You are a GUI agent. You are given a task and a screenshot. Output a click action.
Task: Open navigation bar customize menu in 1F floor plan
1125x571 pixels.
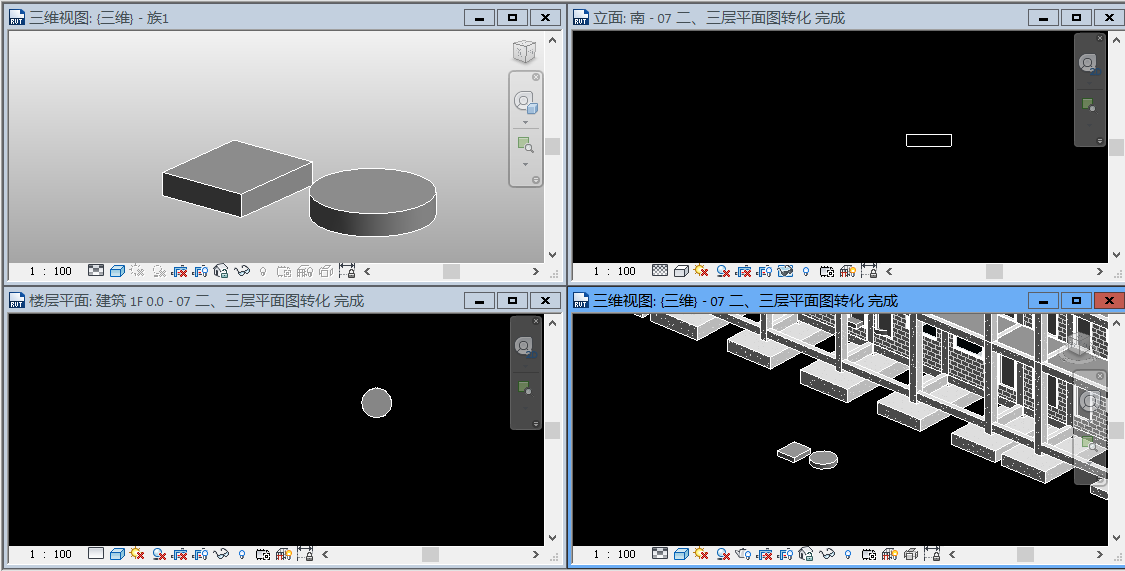[535, 424]
